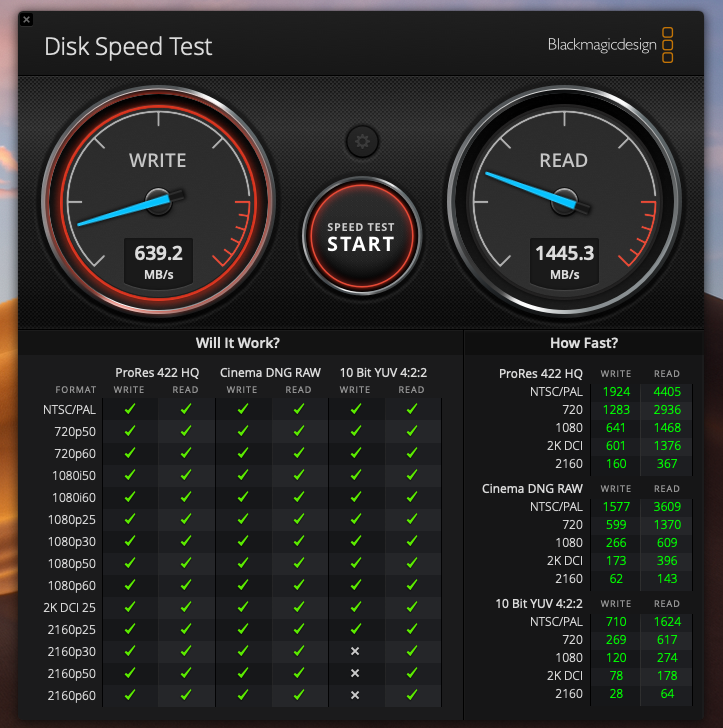Click 2160p30 YUV read checkmark
The image size is (723, 728).
412,651
